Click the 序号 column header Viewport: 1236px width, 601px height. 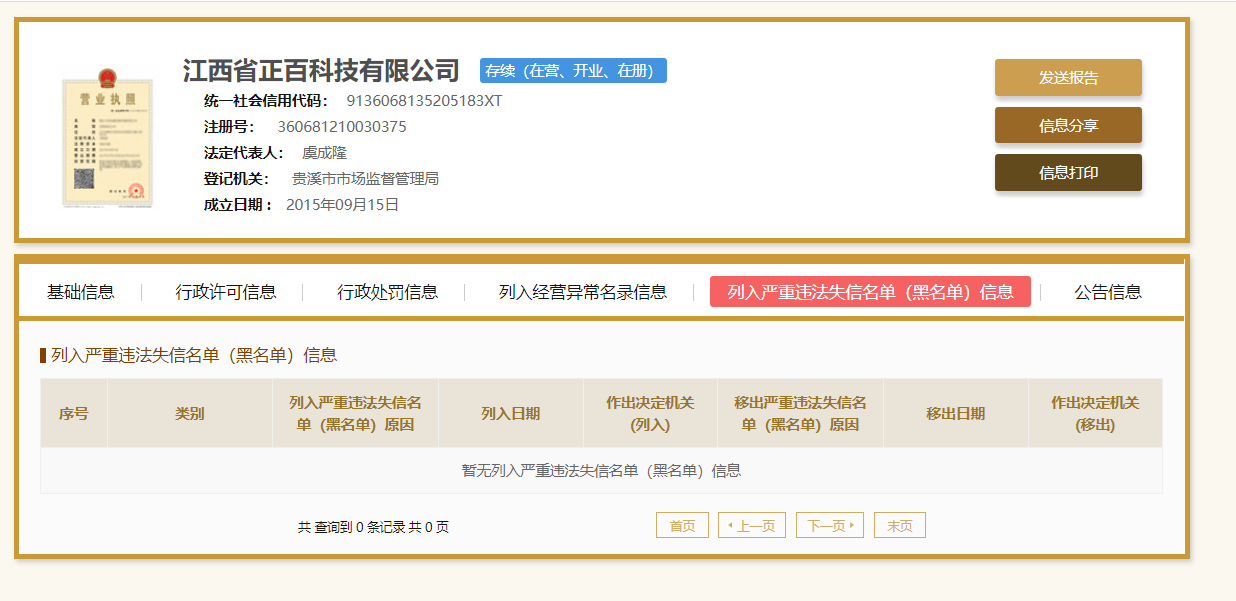click(x=74, y=413)
